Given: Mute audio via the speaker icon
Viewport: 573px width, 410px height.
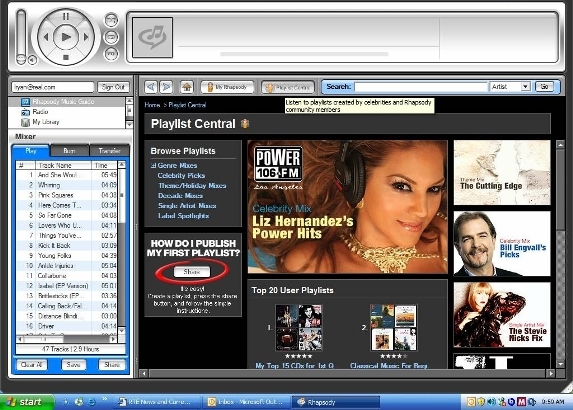Looking at the screenshot, I should tap(32, 60).
